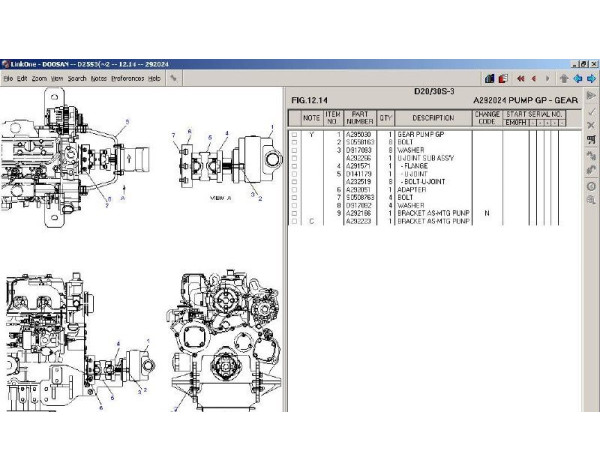Click the X icon in right sidebar
Screen dimensions: 600x471
(x=591, y=127)
